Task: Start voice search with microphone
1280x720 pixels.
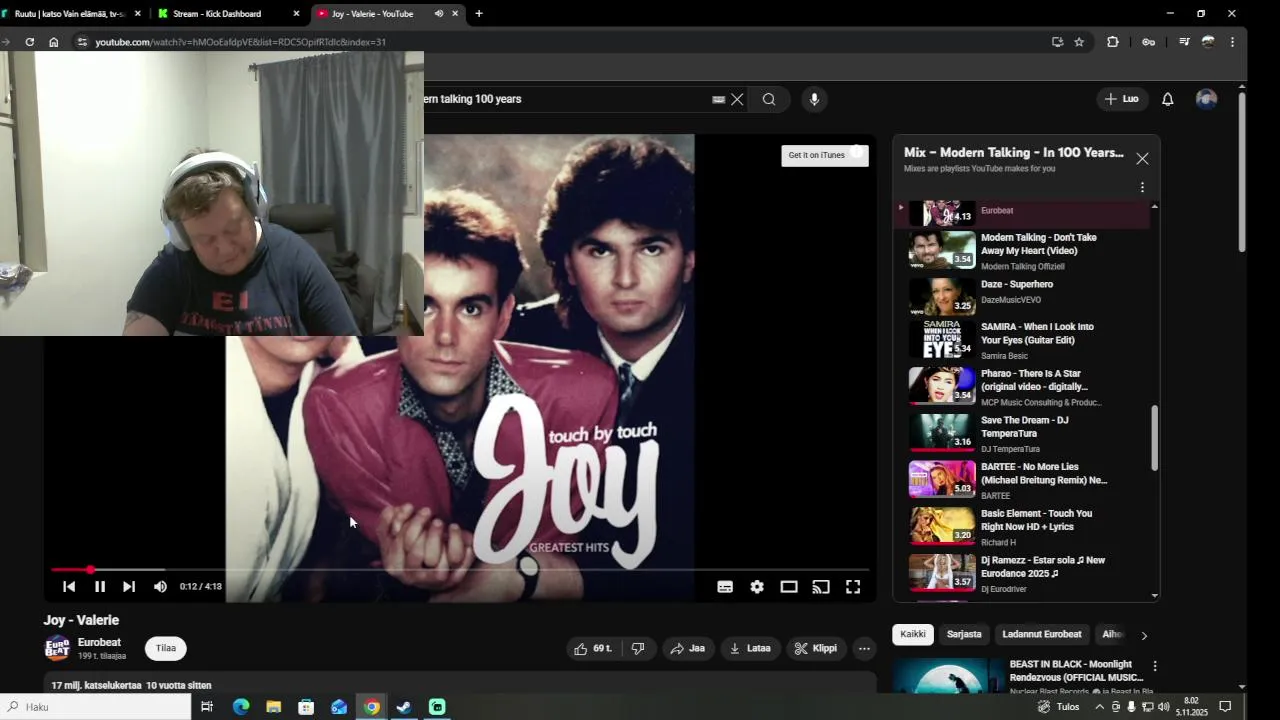Action: click(x=814, y=99)
